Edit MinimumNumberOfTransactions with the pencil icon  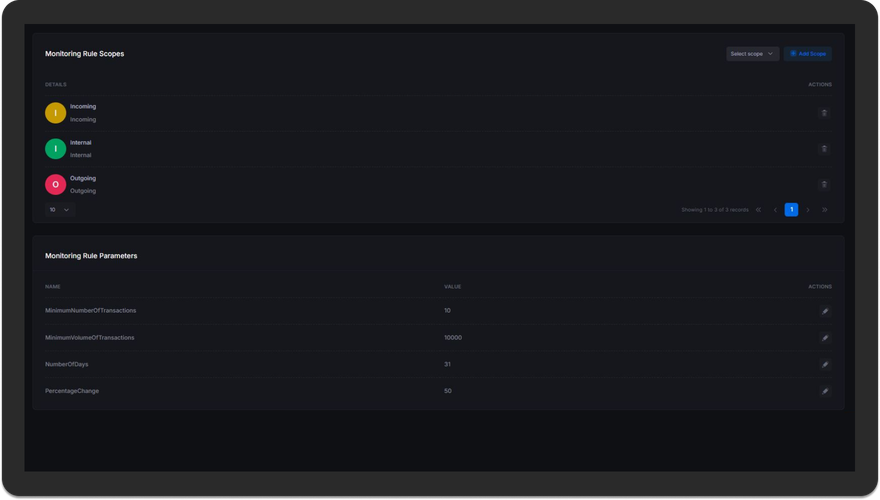click(824, 311)
